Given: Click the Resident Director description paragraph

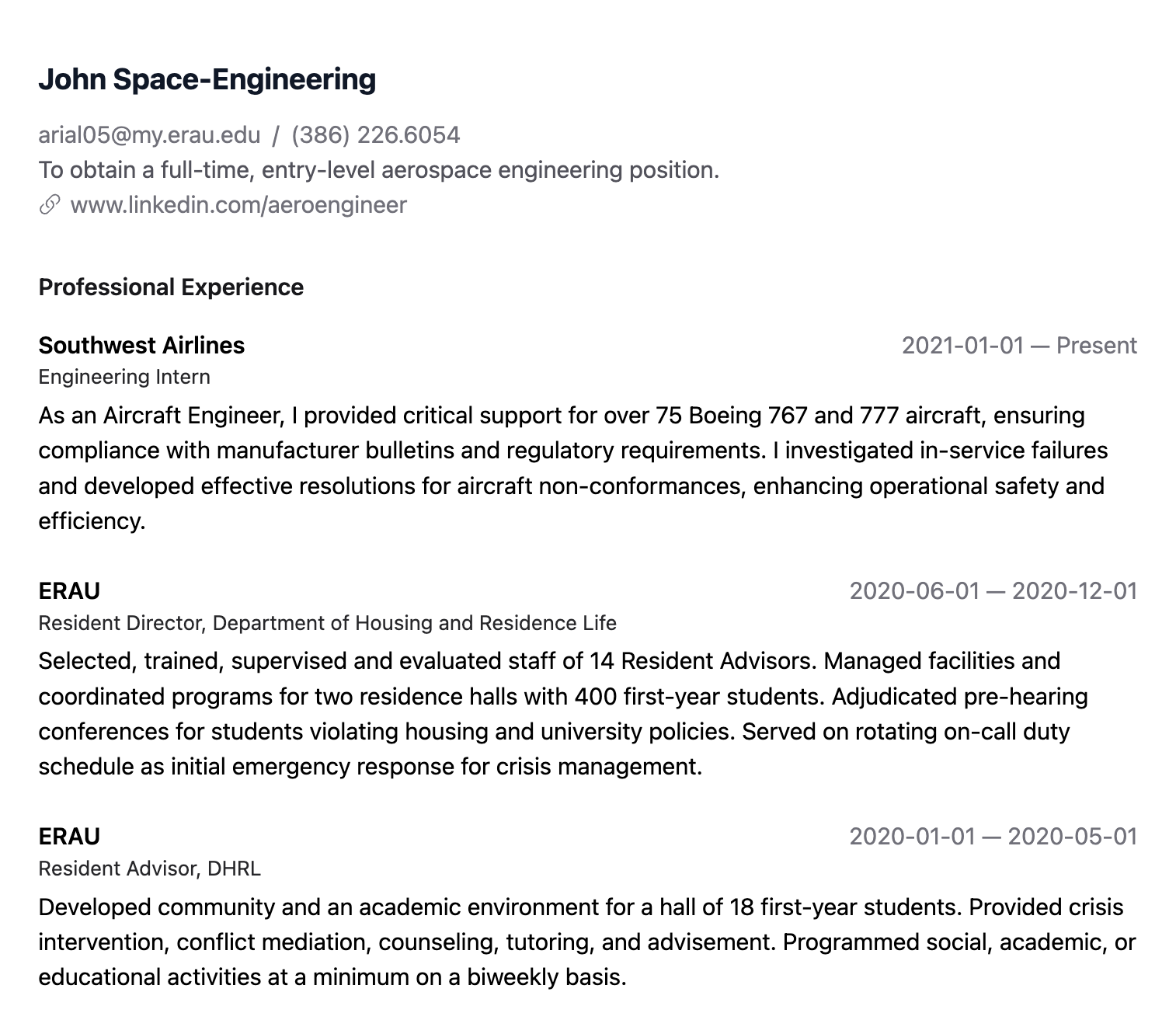Looking at the screenshot, I should [563, 714].
